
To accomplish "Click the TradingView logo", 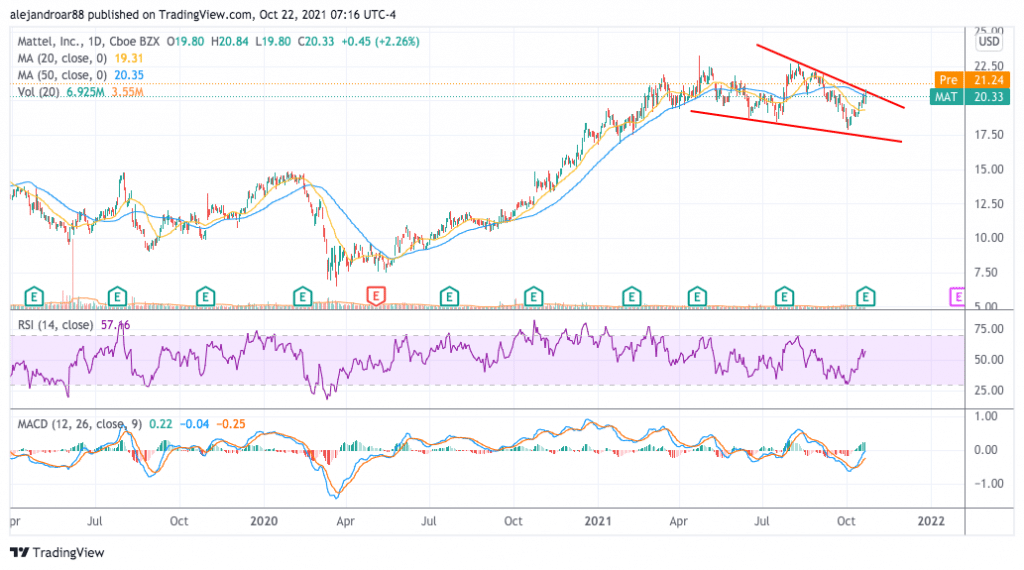I will point(57,552).
